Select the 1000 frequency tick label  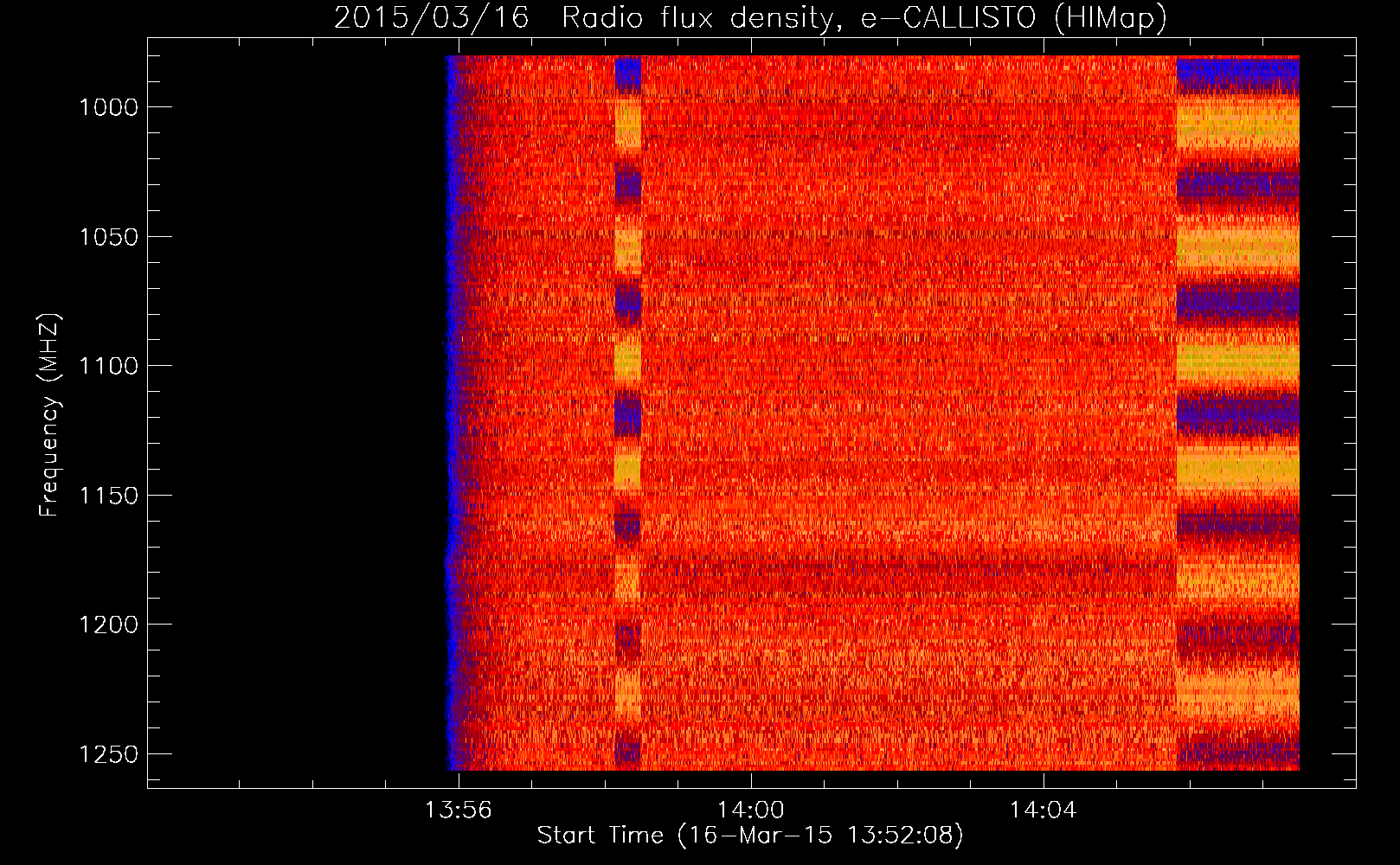108,107
